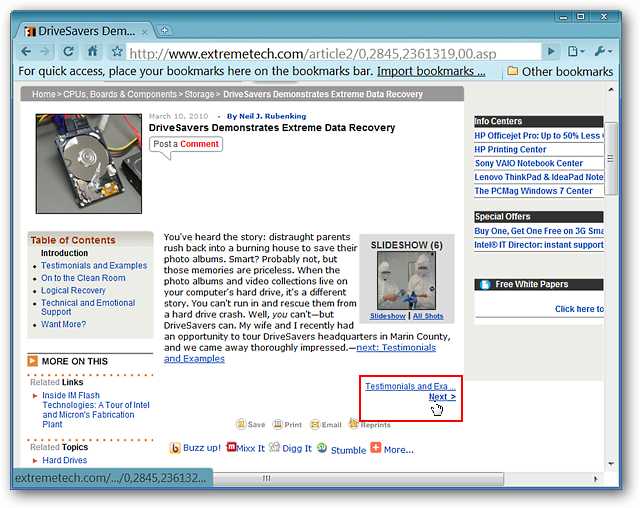Open the home page icon
Viewport: 640px width, 508px height.
click(x=93, y=51)
